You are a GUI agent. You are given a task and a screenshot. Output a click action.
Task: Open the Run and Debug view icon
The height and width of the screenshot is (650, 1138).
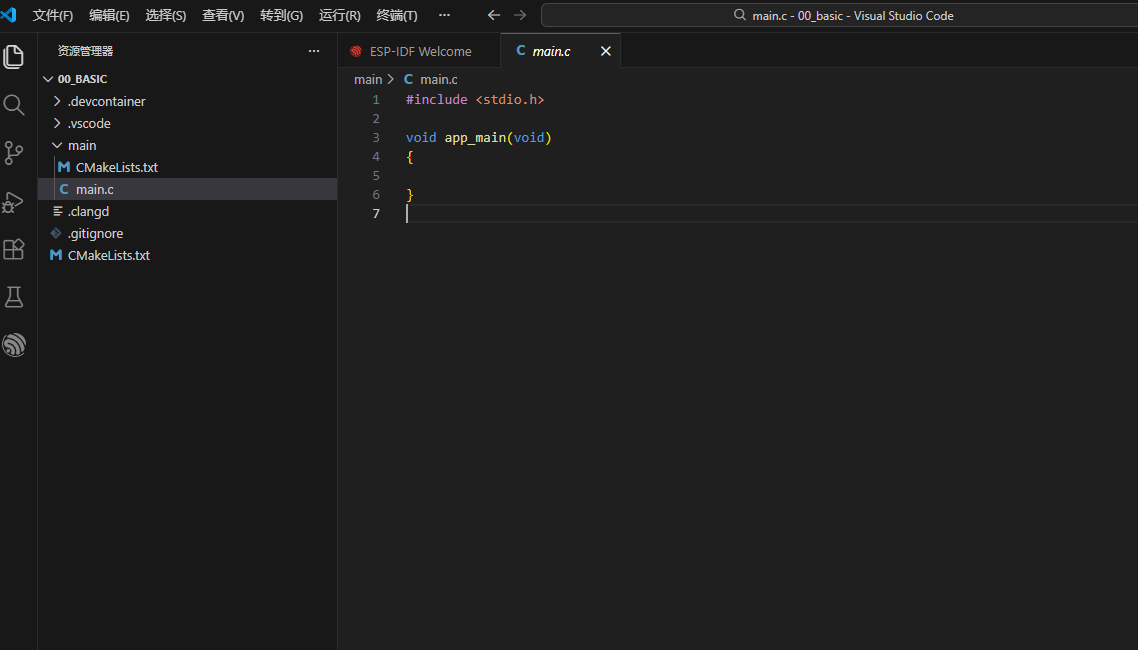click(x=13, y=202)
